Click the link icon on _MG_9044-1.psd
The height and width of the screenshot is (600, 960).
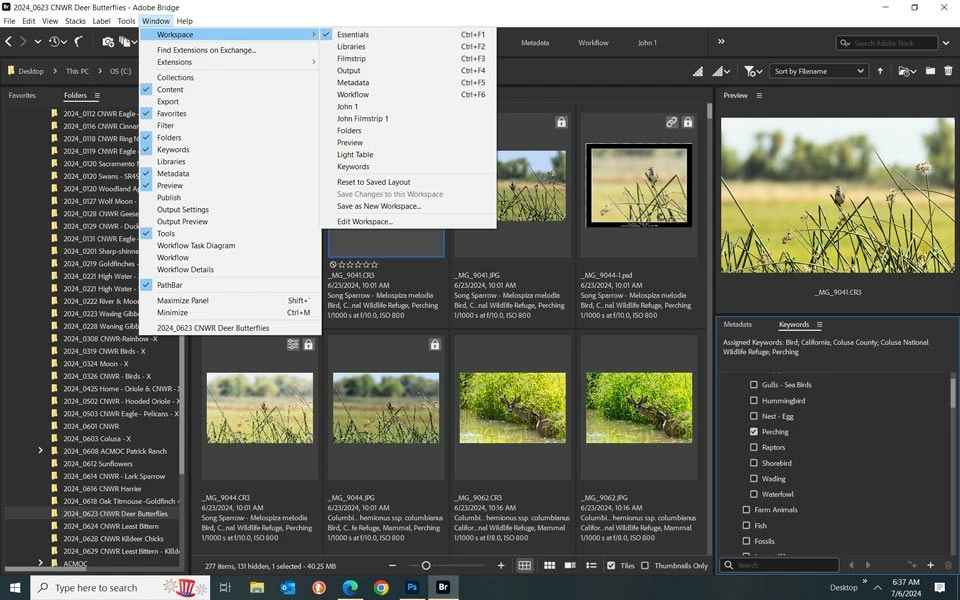coord(672,122)
